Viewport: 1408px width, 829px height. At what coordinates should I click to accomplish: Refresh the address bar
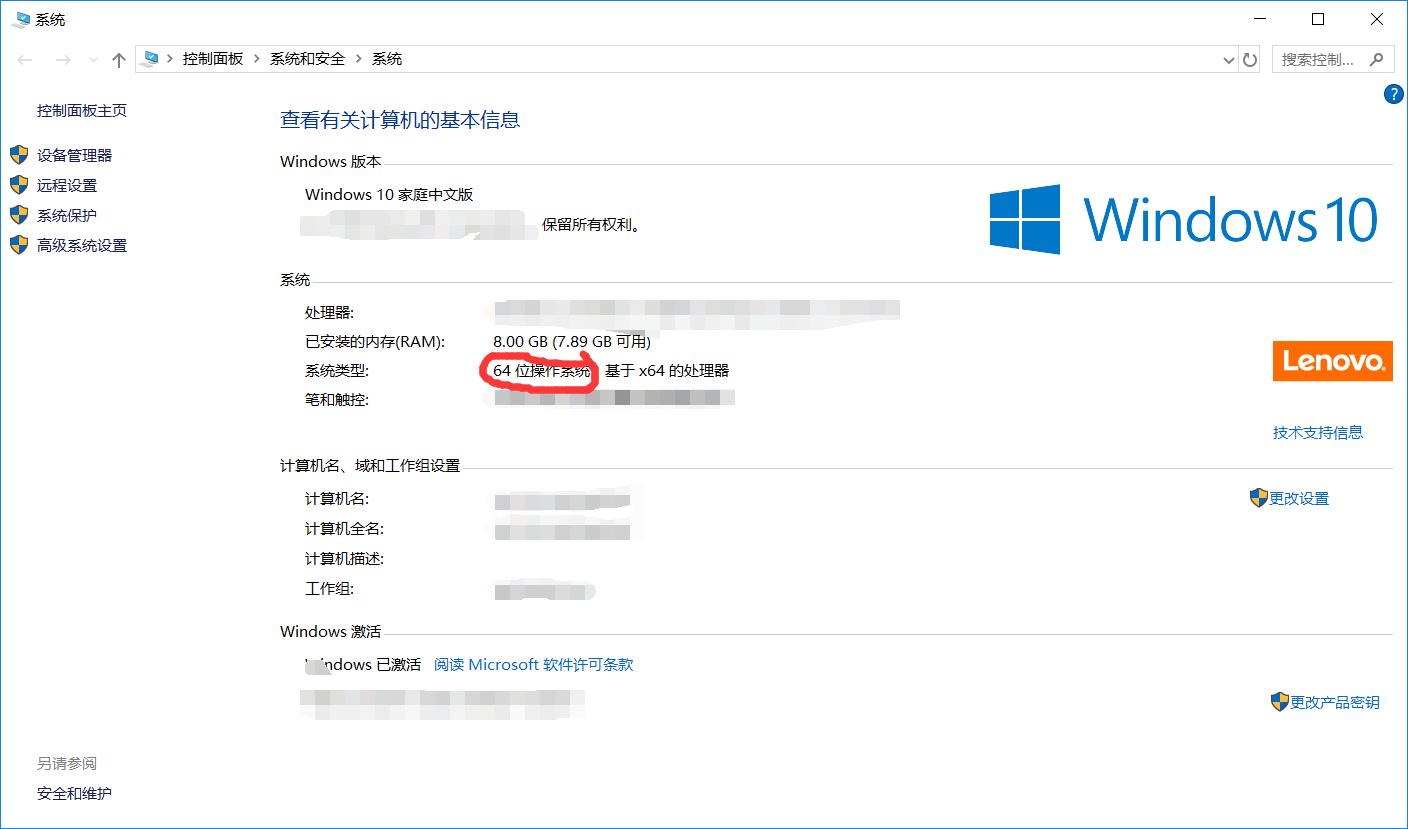pyautogui.click(x=1250, y=60)
